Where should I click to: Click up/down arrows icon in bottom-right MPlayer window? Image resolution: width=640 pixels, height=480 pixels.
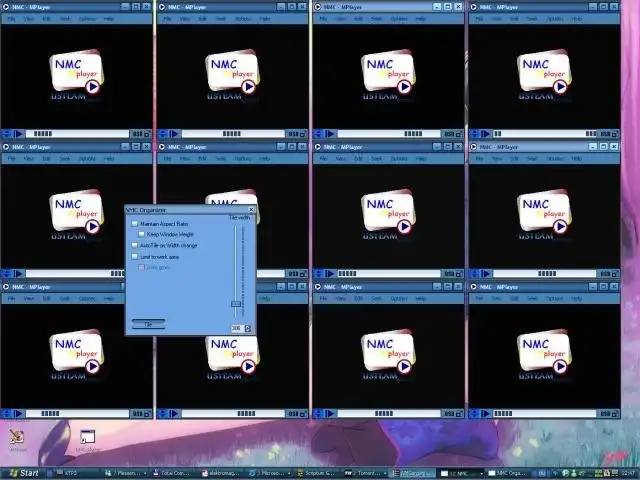pyautogui.click(x=475, y=413)
